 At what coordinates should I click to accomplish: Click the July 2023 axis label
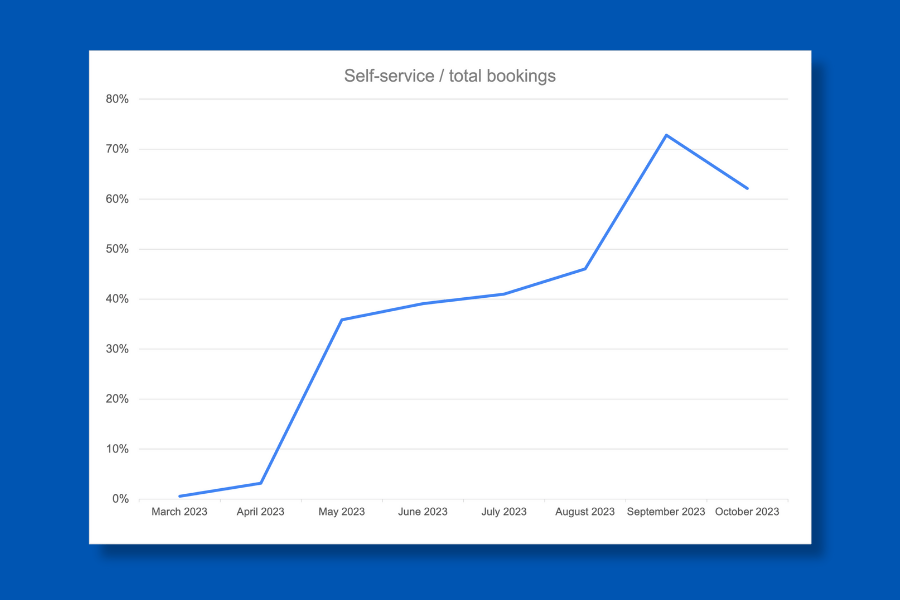pos(503,511)
